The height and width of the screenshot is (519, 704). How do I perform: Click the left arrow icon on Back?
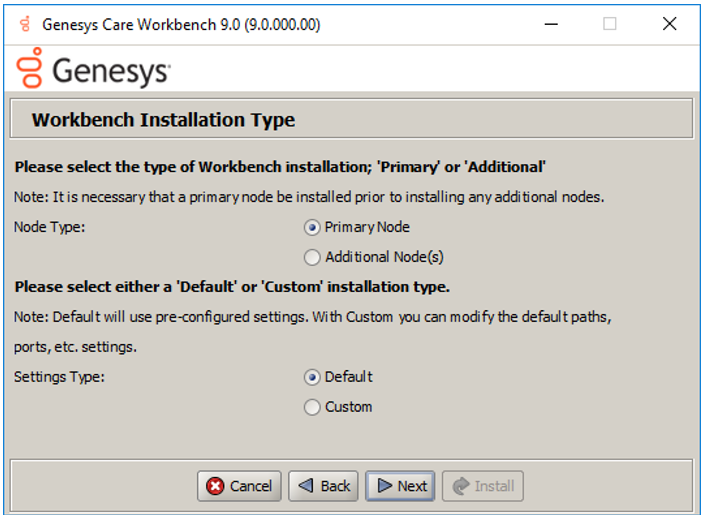coord(306,486)
